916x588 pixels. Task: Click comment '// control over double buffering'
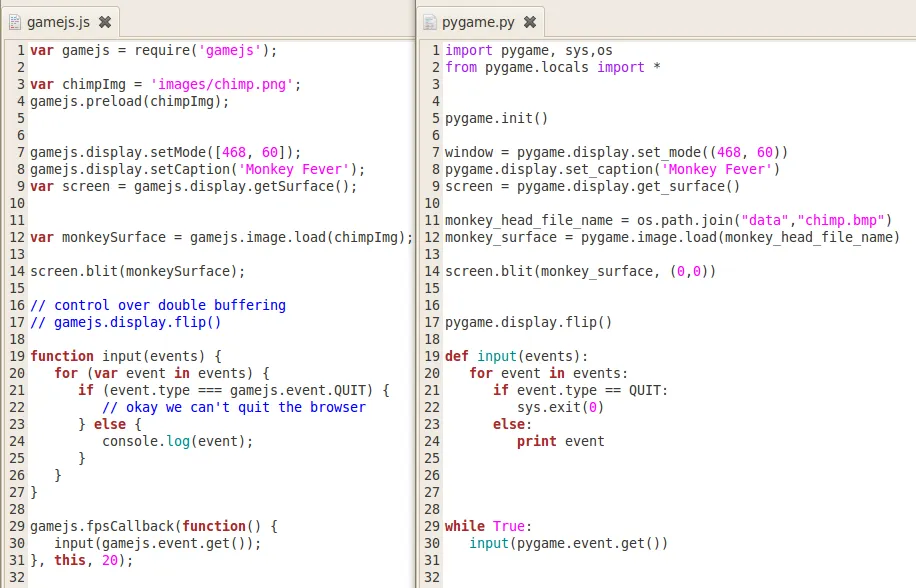[x=158, y=305]
